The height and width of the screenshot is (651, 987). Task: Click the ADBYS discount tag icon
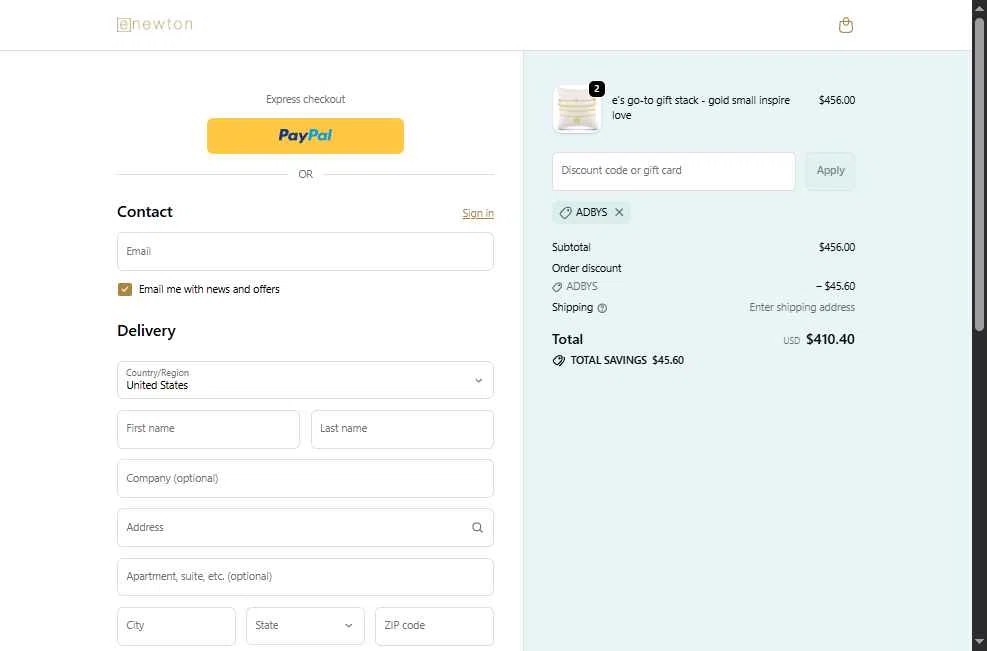[x=565, y=213]
